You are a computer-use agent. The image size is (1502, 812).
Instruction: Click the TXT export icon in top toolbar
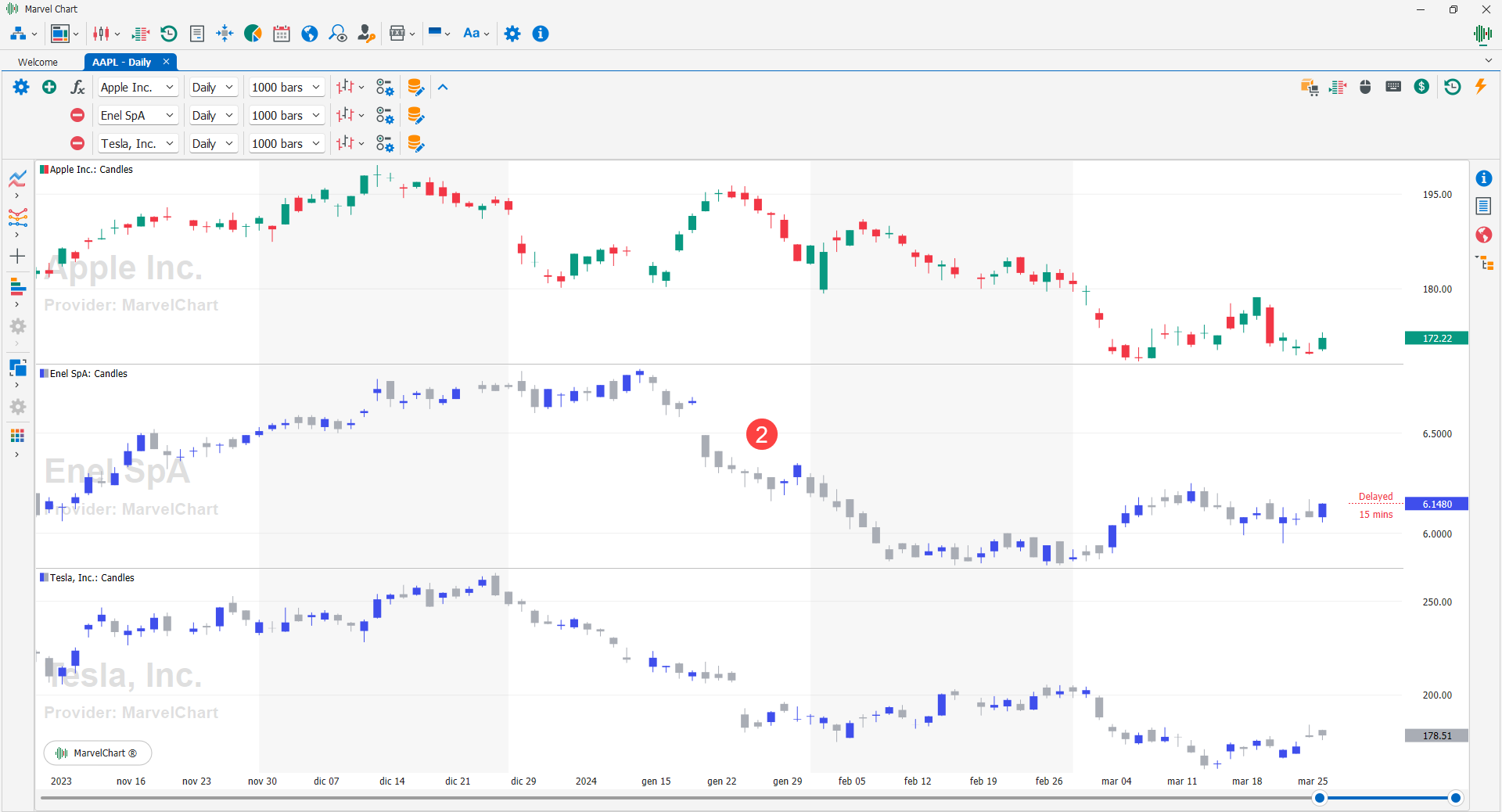(x=397, y=34)
